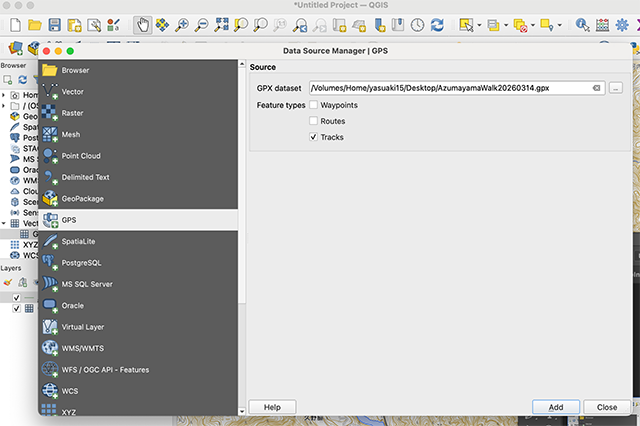Refresh the map canvas
The image size is (640, 426).
click(x=437, y=25)
